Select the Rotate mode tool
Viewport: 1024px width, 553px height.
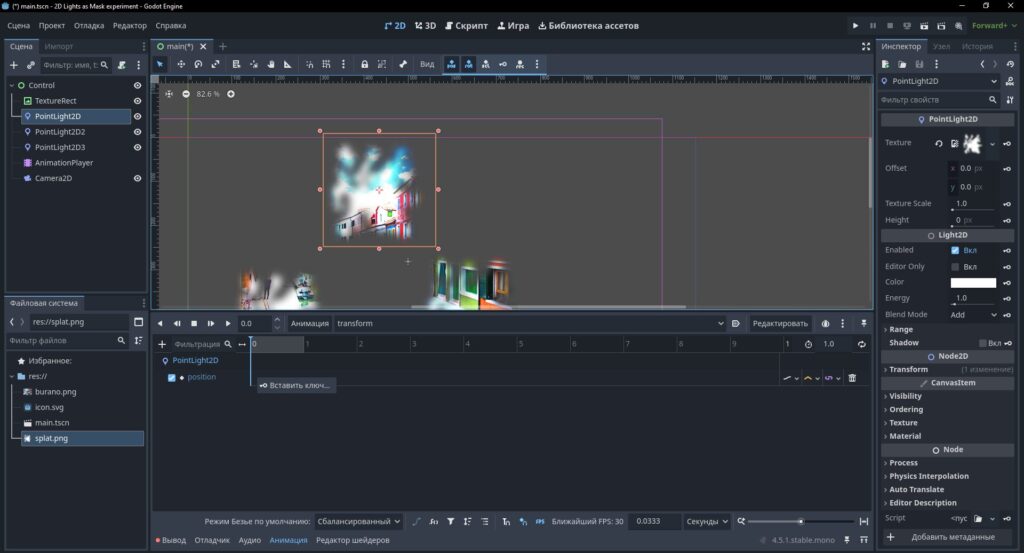198,64
